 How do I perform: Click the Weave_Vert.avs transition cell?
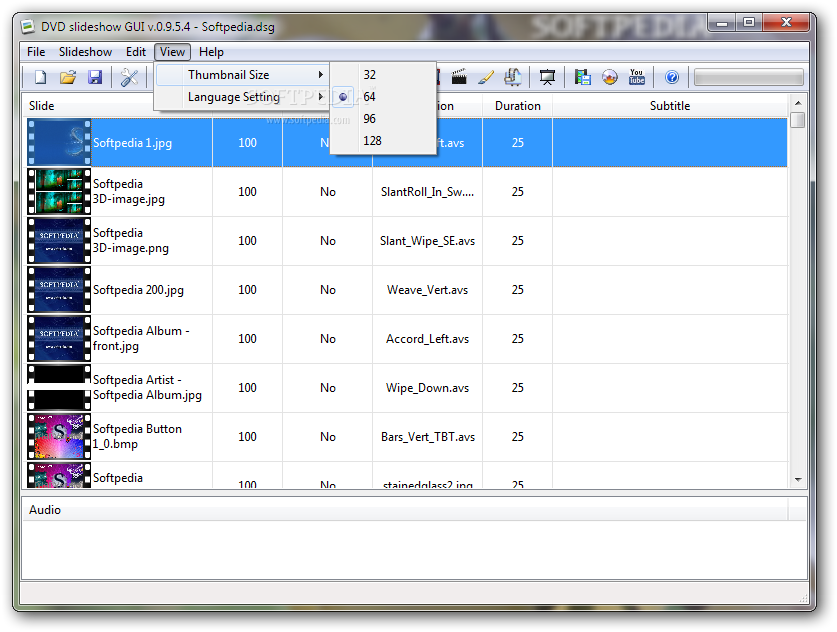pos(427,290)
